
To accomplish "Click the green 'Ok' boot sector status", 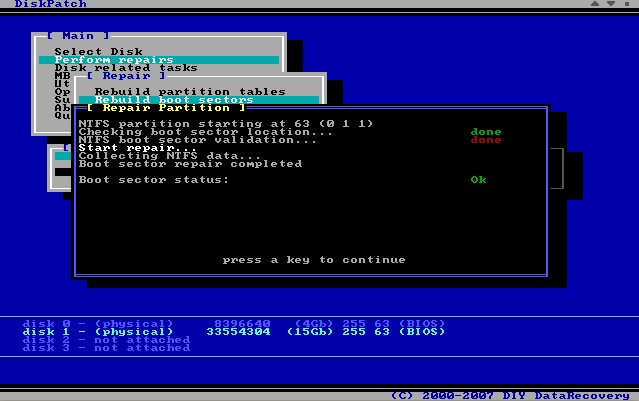I will coord(479,180).
